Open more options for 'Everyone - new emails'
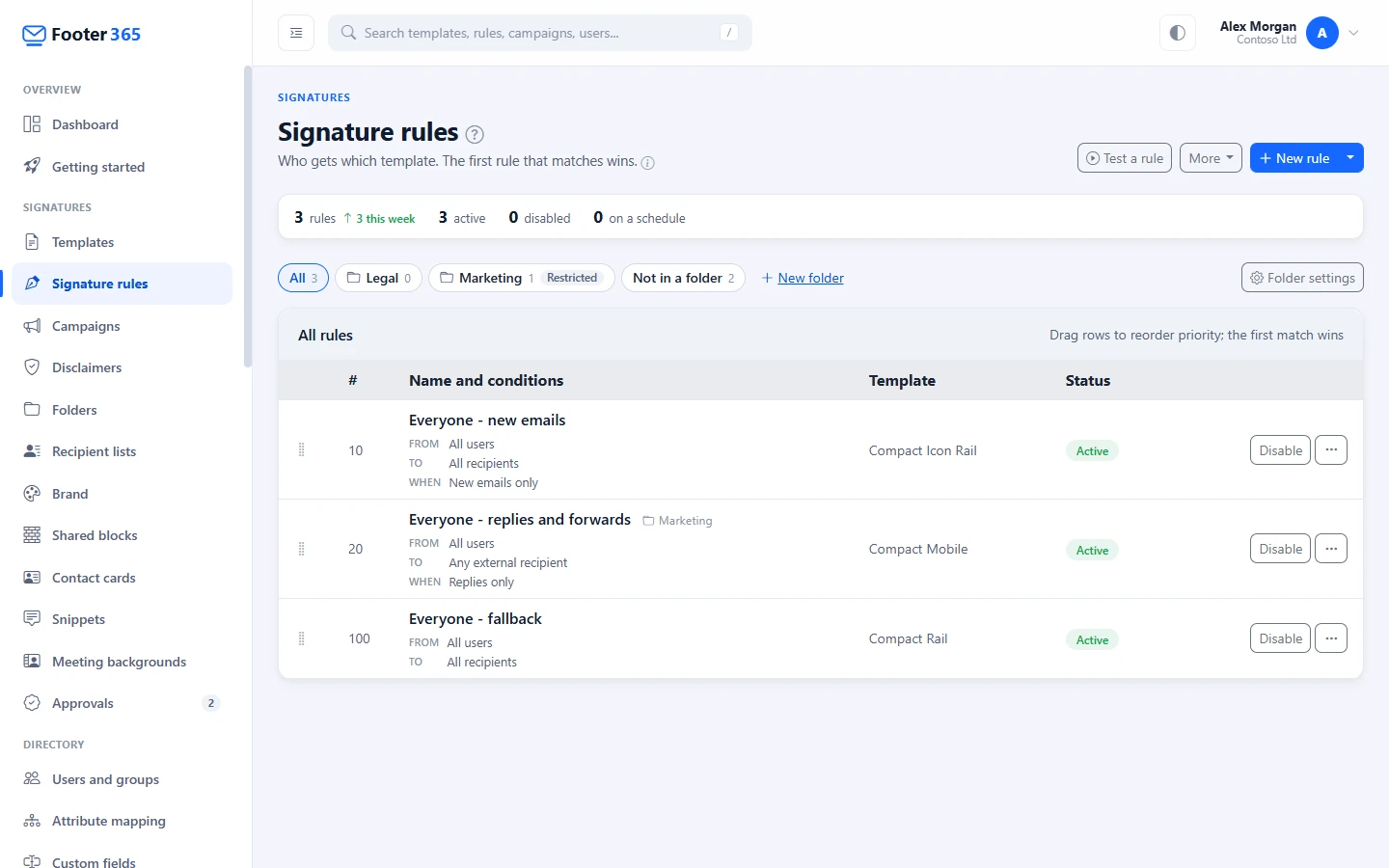The height and width of the screenshot is (868, 1389). [x=1331, y=450]
